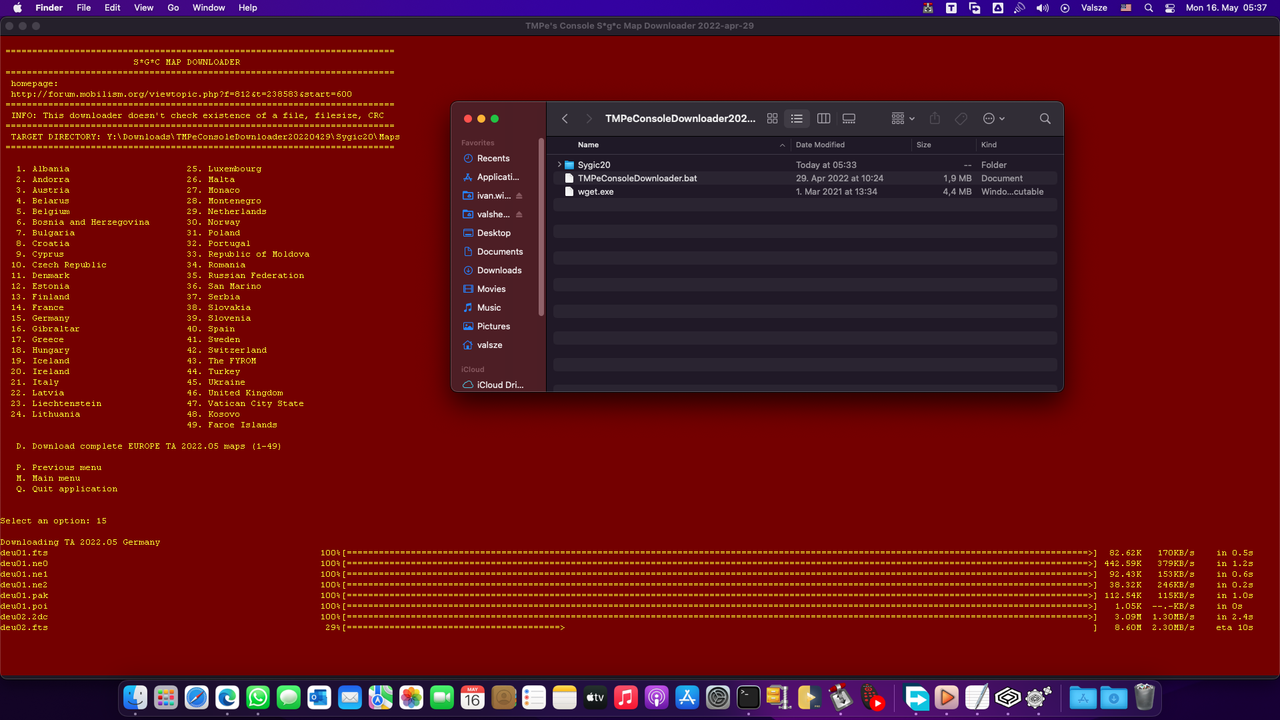The width and height of the screenshot is (1280, 720).
Task: Open System Preferences from the Dock
Action: point(717,697)
